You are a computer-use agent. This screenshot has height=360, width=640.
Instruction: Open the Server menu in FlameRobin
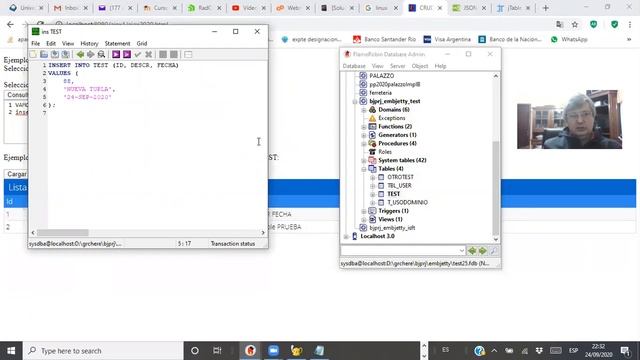pos(397,66)
